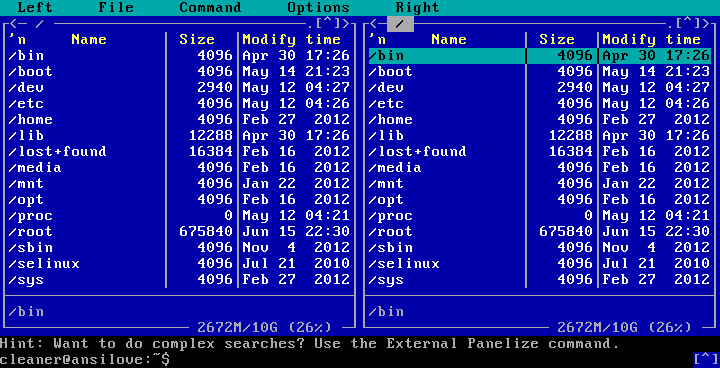Viewport: 720px width, 368px height.
Task: Click left panel history forward arrow
Action: tap(346, 23)
